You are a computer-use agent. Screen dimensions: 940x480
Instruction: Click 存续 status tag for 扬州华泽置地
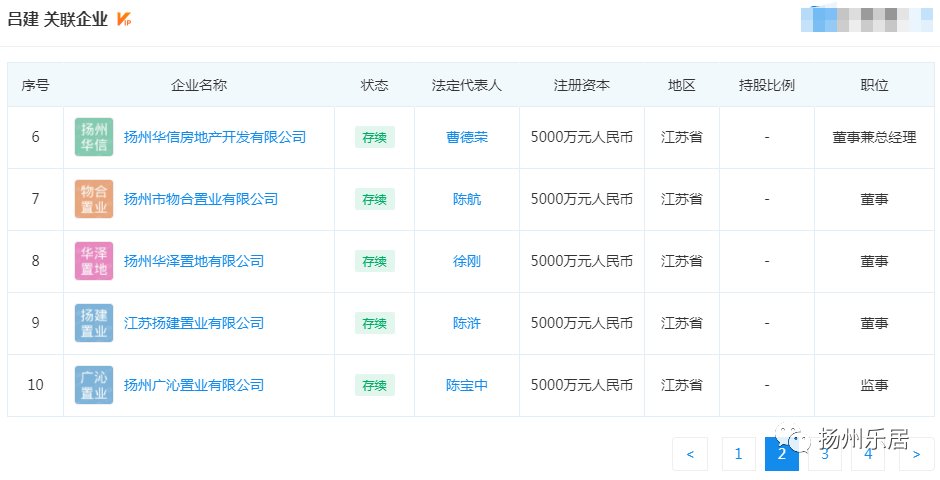click(x=375, y=261)
